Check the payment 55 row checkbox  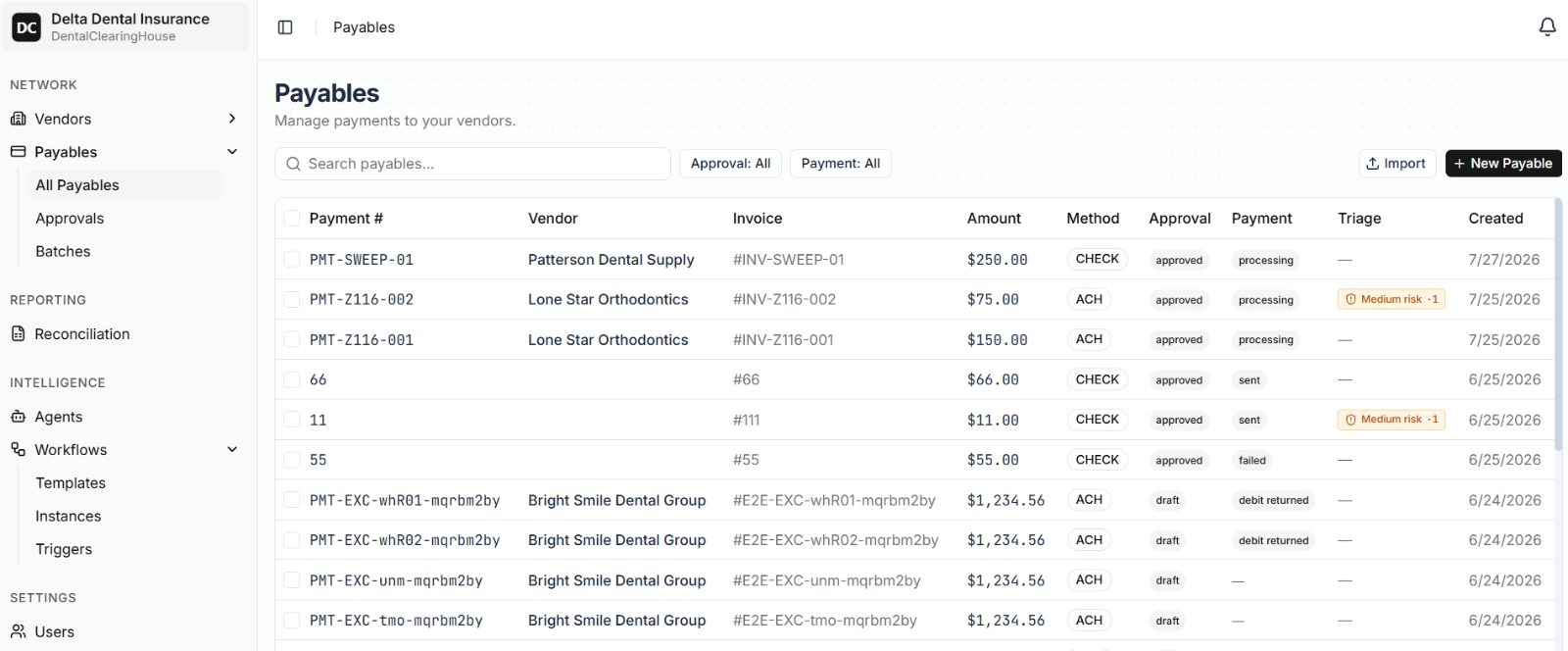click(x=291, y=460)
